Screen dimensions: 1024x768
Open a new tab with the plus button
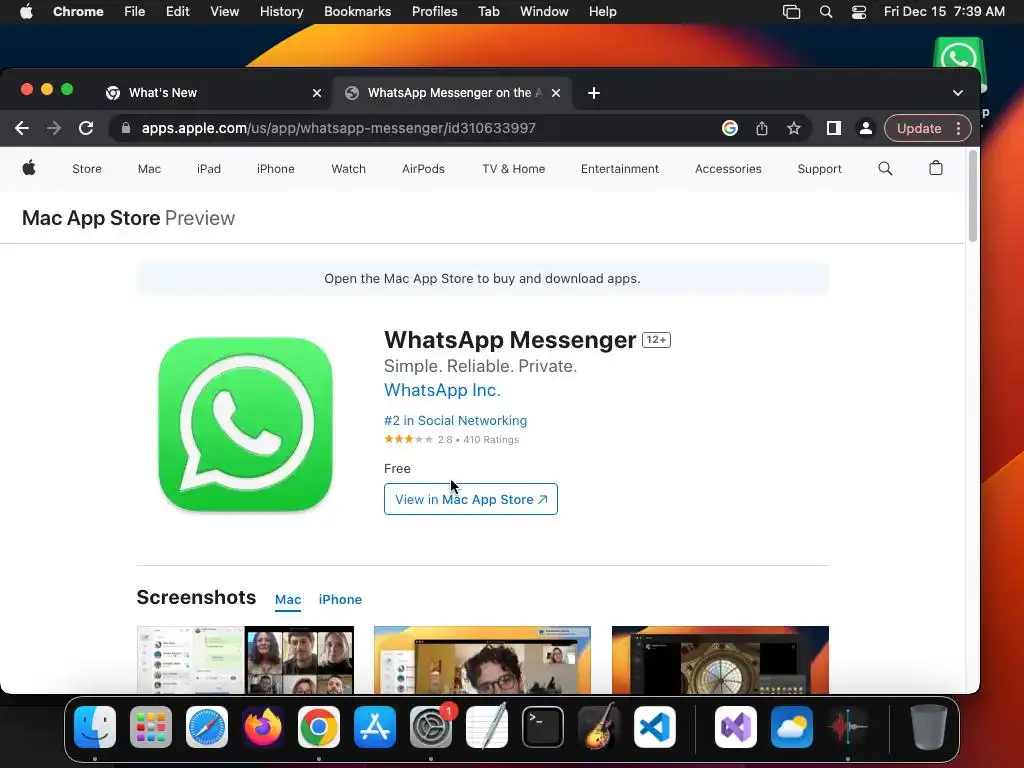594,93
